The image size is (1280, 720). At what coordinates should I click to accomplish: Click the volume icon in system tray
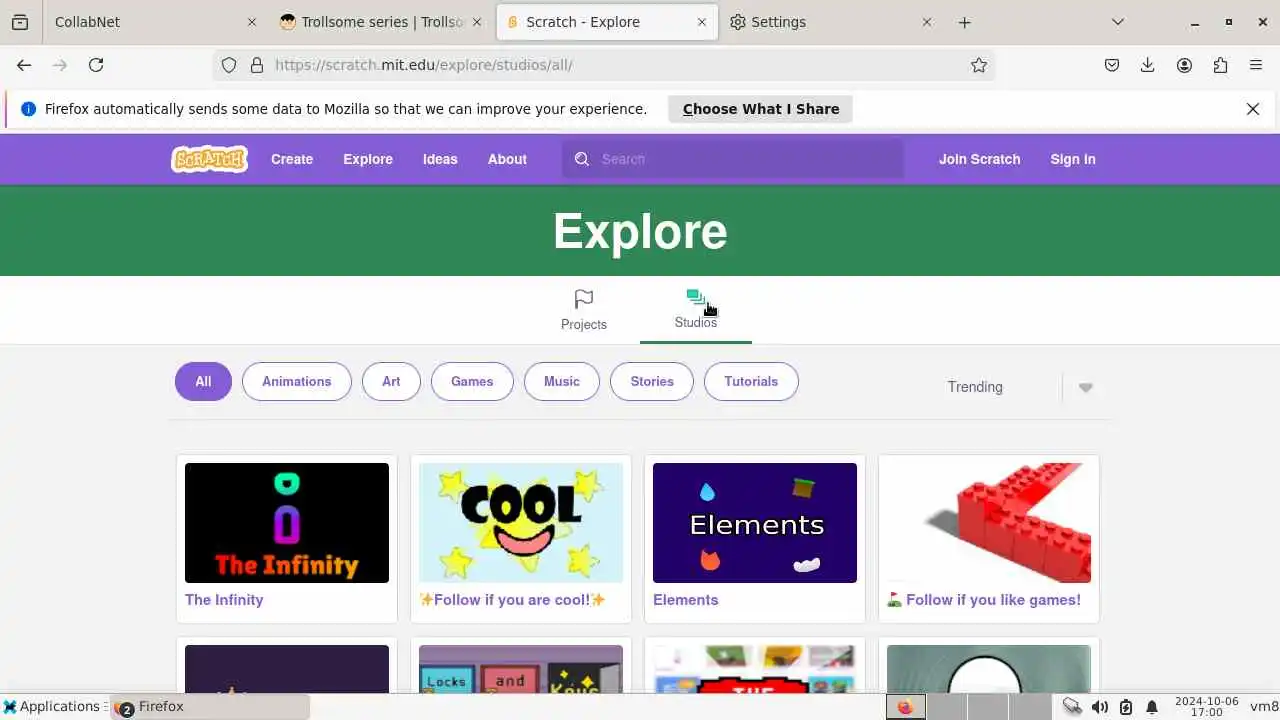tap(1100, 707)
